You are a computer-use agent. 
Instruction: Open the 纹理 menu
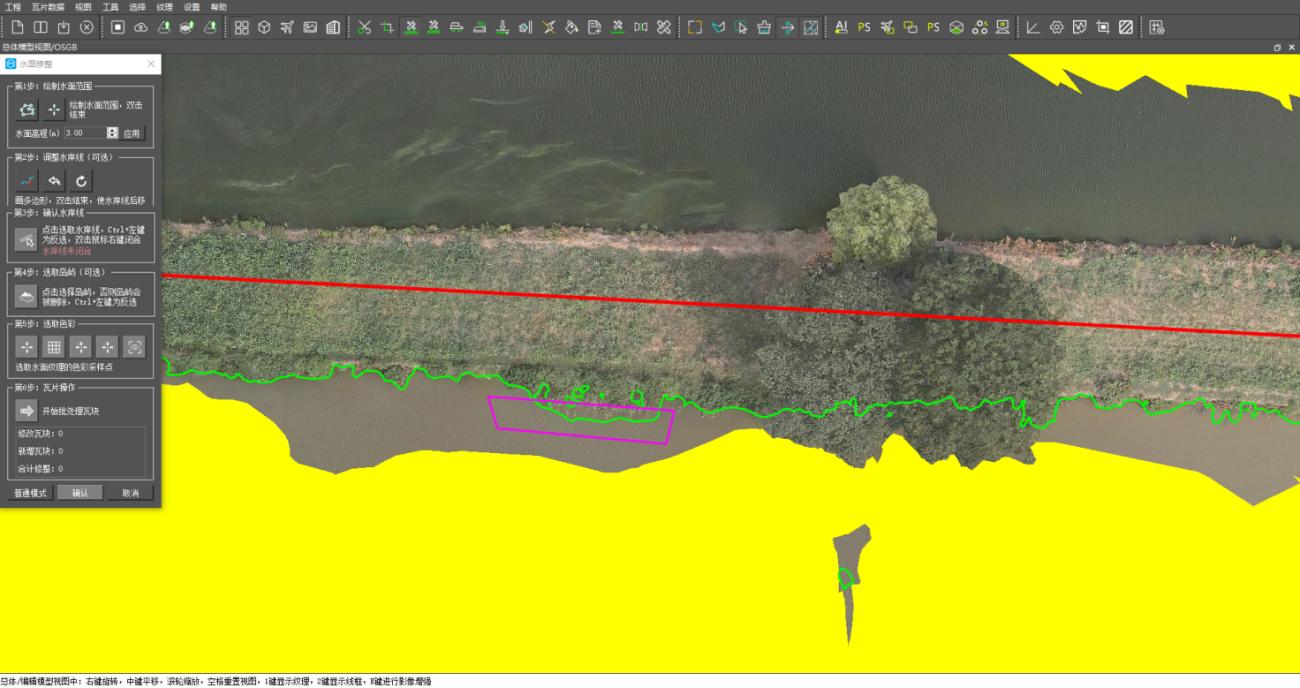tap(165, 7)
